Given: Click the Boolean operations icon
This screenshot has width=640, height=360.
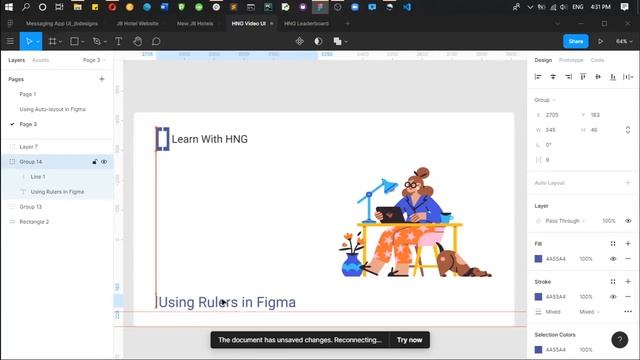Looking at the screenshot, I should click(x=337, y=41).
